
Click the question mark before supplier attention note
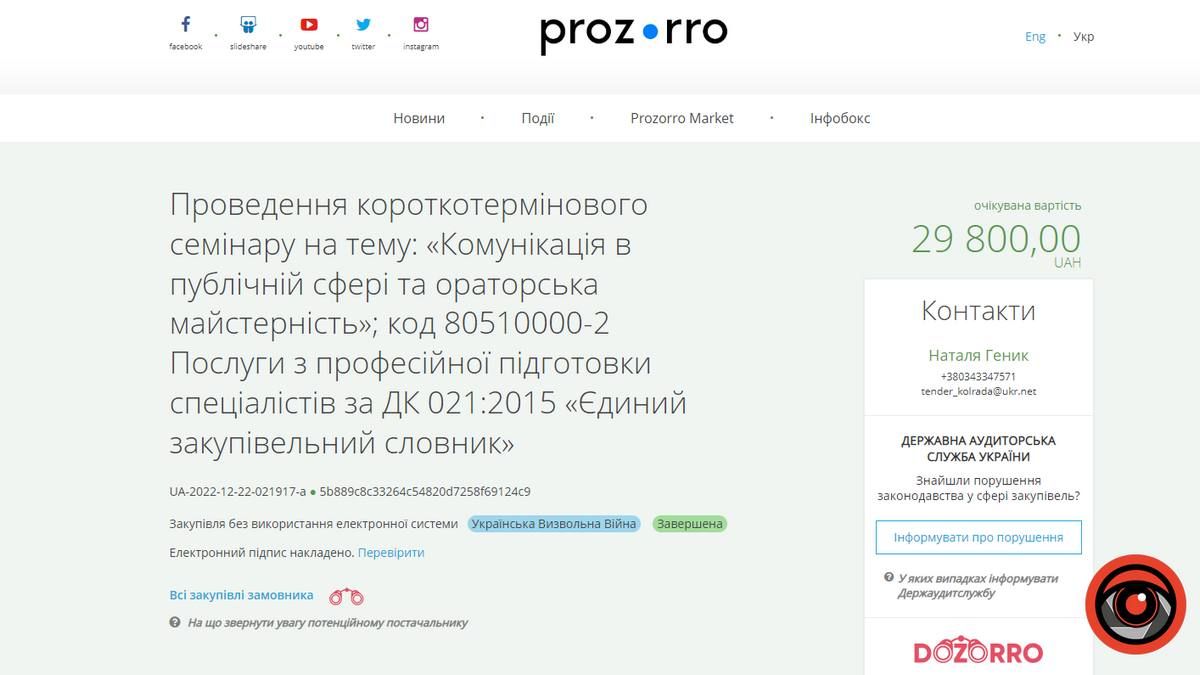[177, 622]
